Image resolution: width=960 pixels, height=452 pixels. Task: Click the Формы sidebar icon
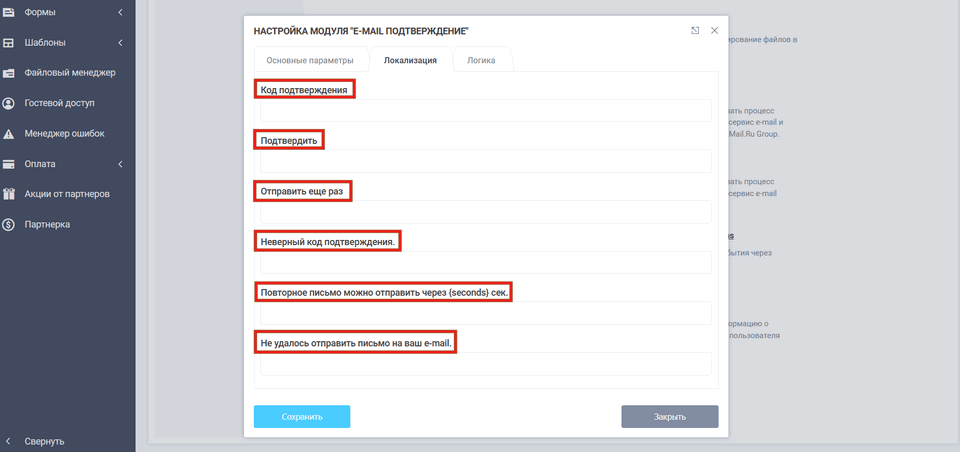pyautogui.click(x=9, y=12)
